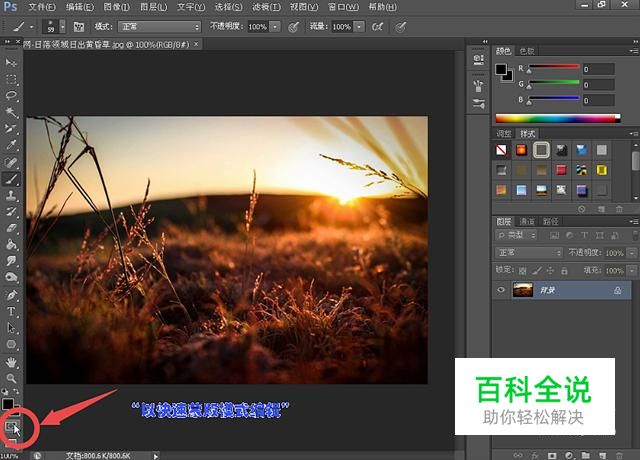Toggle lock transparent pixels
The height and width of the screenshot is (460, 640).
pos(522,271)
